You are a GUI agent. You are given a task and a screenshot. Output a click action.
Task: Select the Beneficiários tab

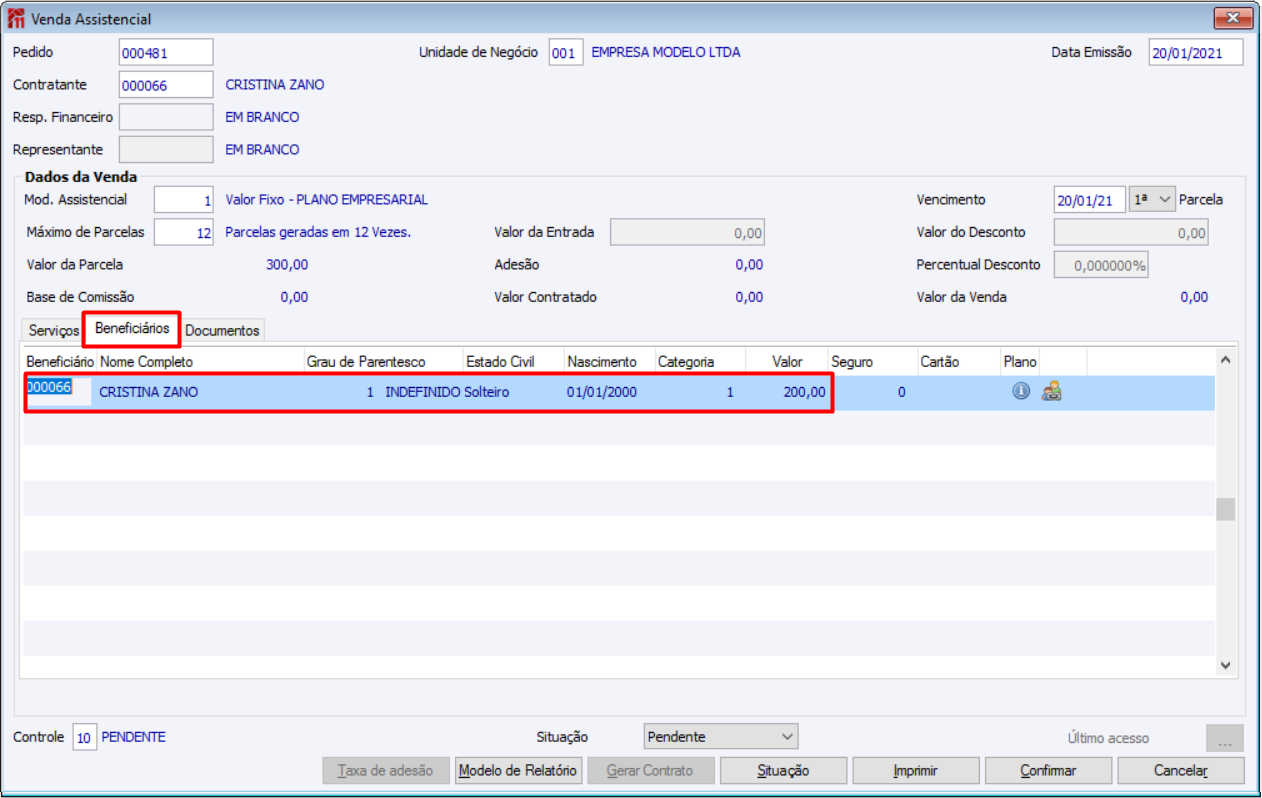(x=132, y=328)
